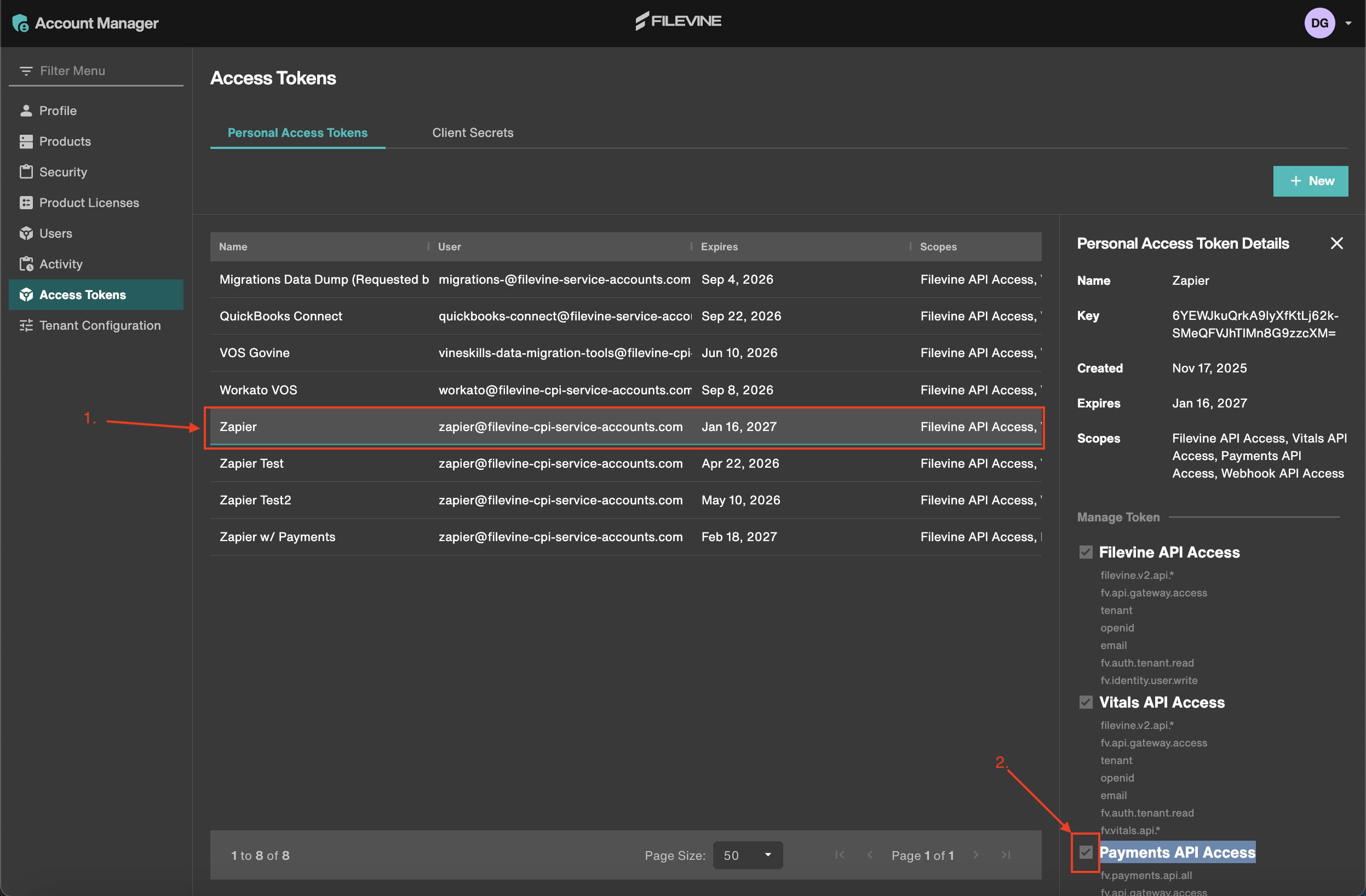Screen dimensions: 1366x896
Task: Click the Scopes list in details panel
Action: pyautogui.click(x=1259, y=456)
